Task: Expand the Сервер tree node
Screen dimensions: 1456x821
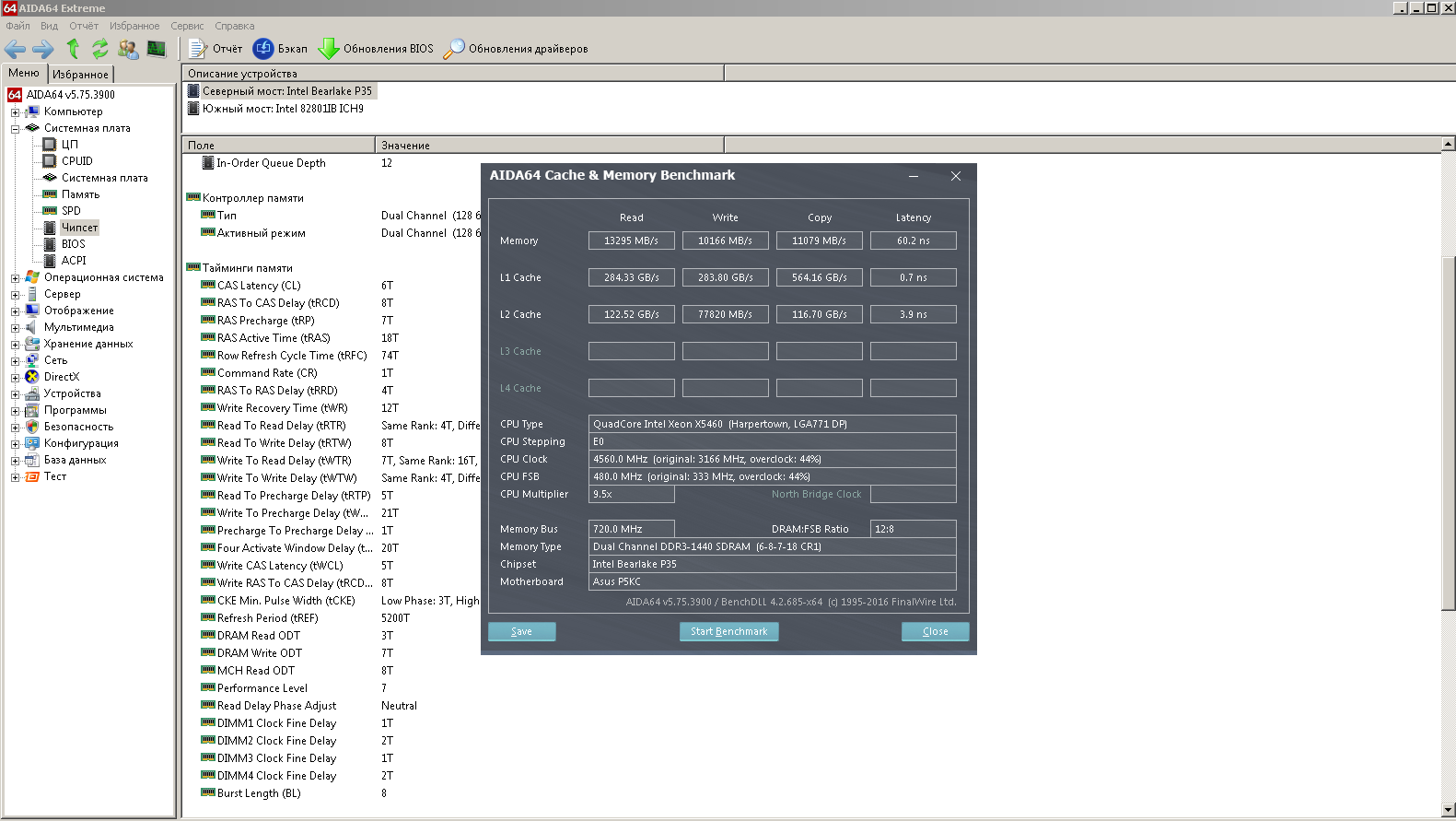Action: (15, 295)
